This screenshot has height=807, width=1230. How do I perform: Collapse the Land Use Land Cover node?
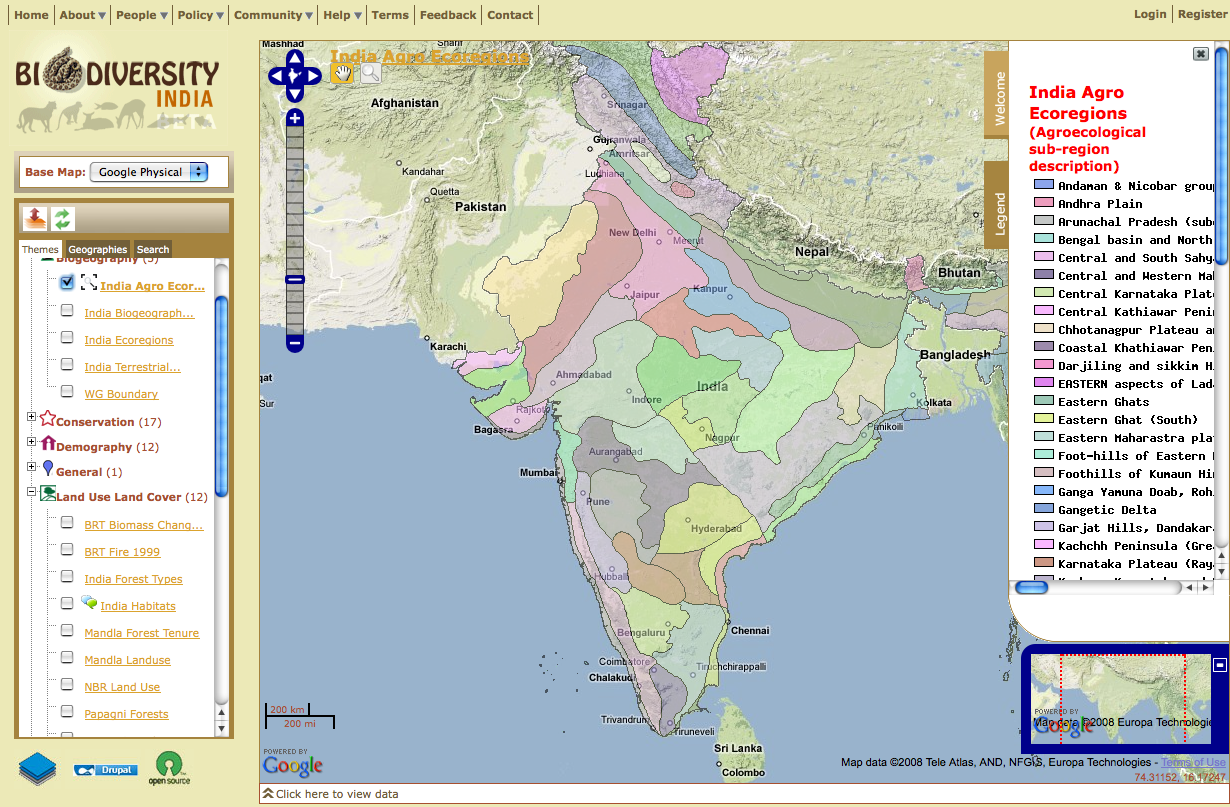pyautogui.click(x=31, y=492)
